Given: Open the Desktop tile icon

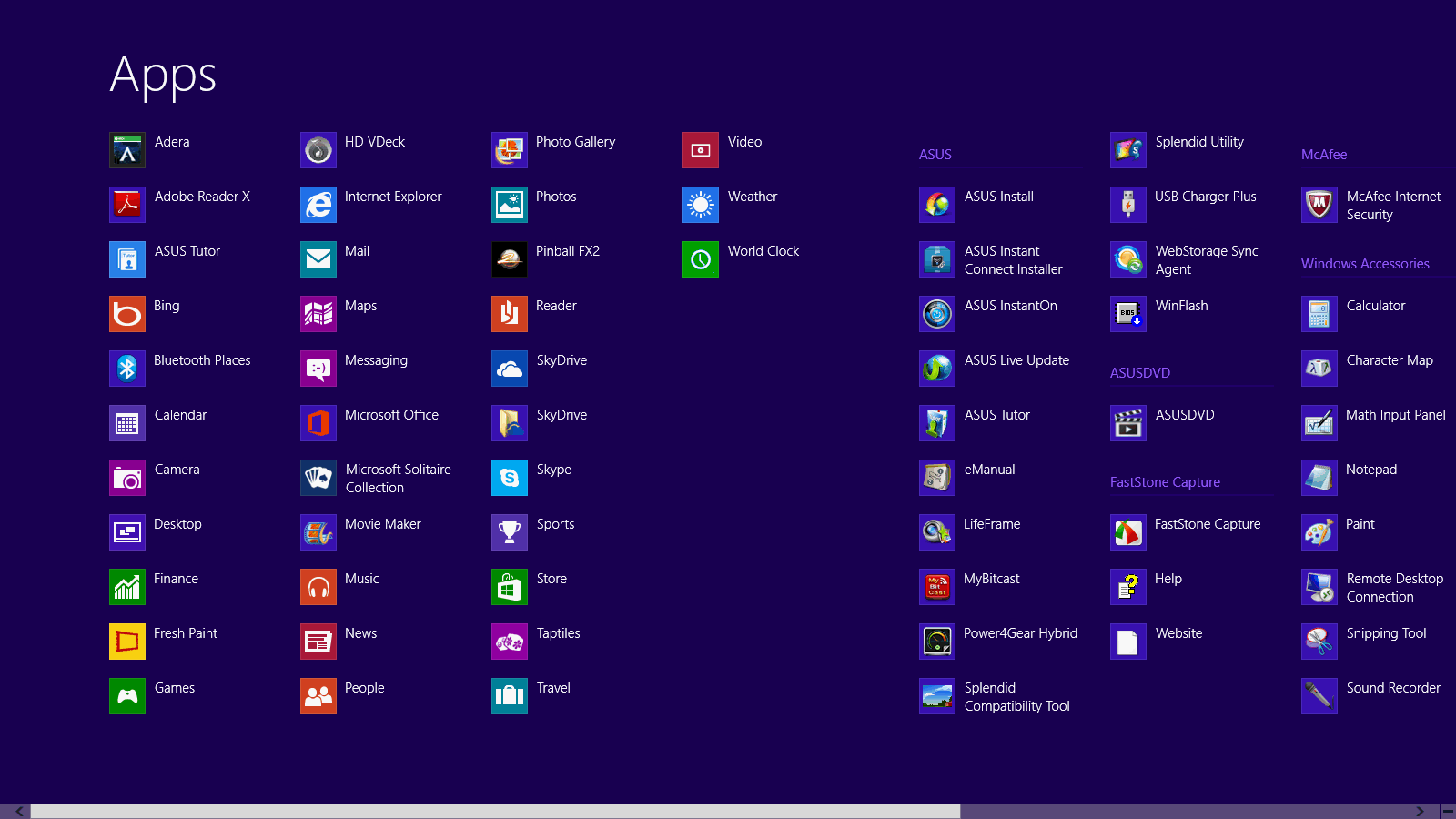Looking at the screenshot, I should (127, 532).
